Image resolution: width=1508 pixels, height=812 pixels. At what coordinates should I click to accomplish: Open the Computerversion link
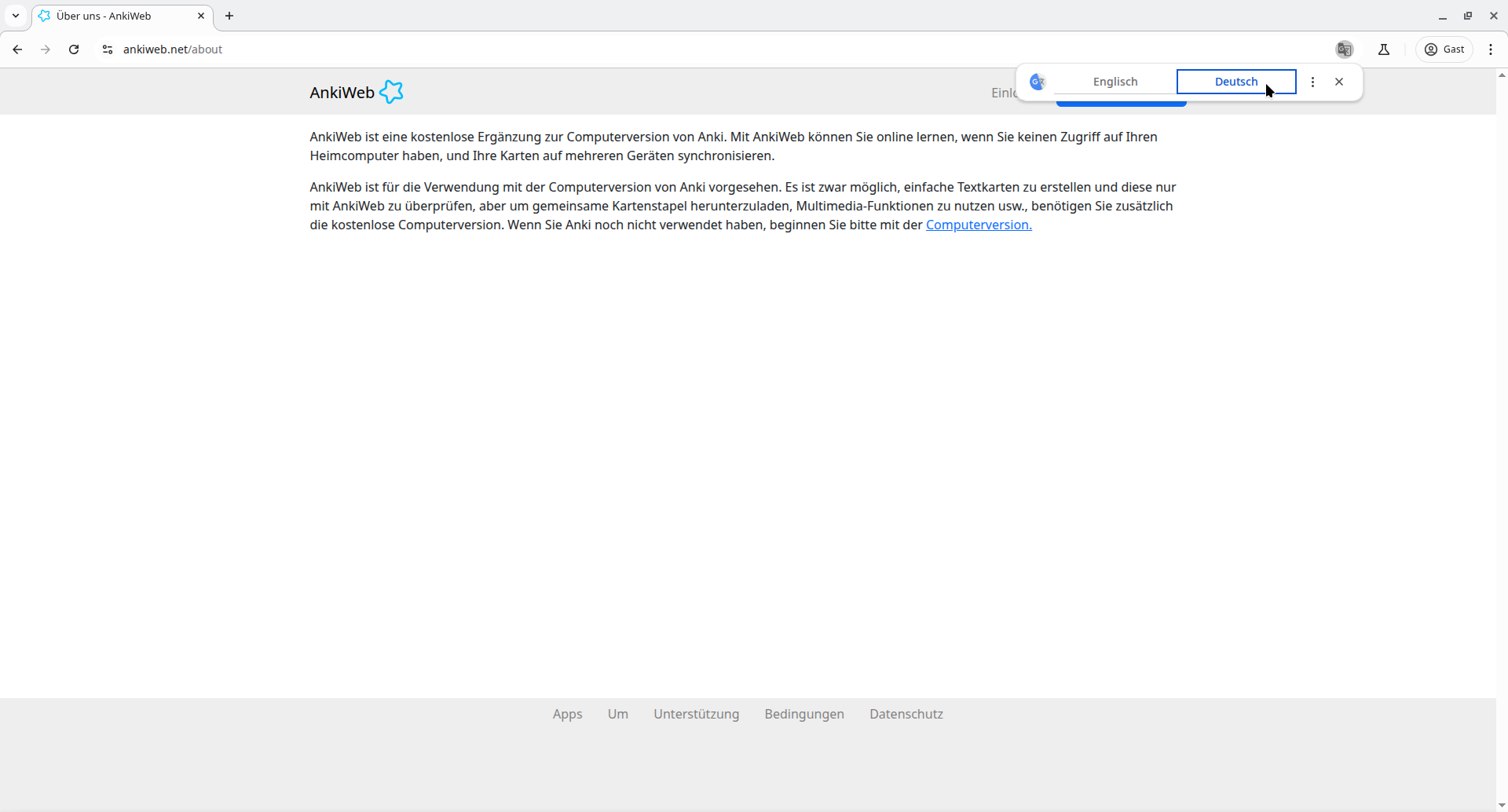coord(979,225)
